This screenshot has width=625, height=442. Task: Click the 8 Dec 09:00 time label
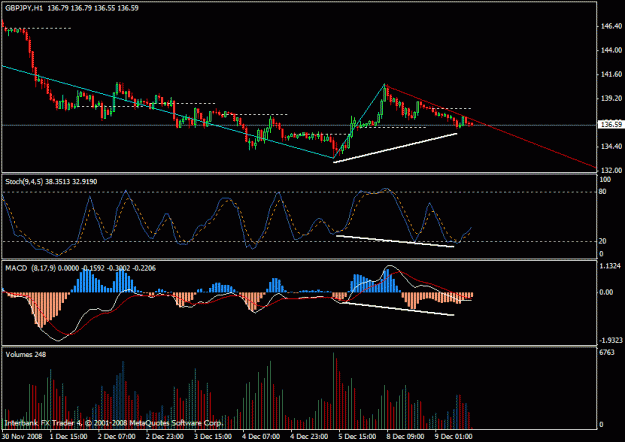click(x=406, y=436)
